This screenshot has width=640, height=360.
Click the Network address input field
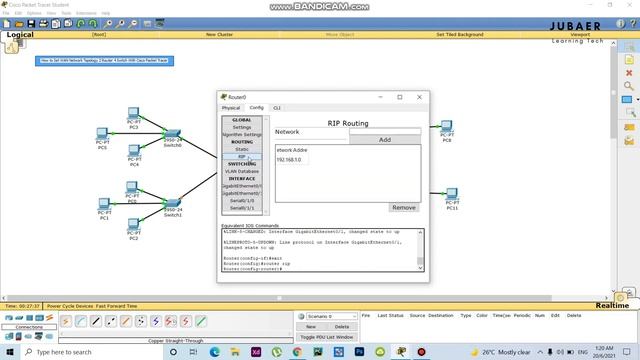[x=385, y=131]
